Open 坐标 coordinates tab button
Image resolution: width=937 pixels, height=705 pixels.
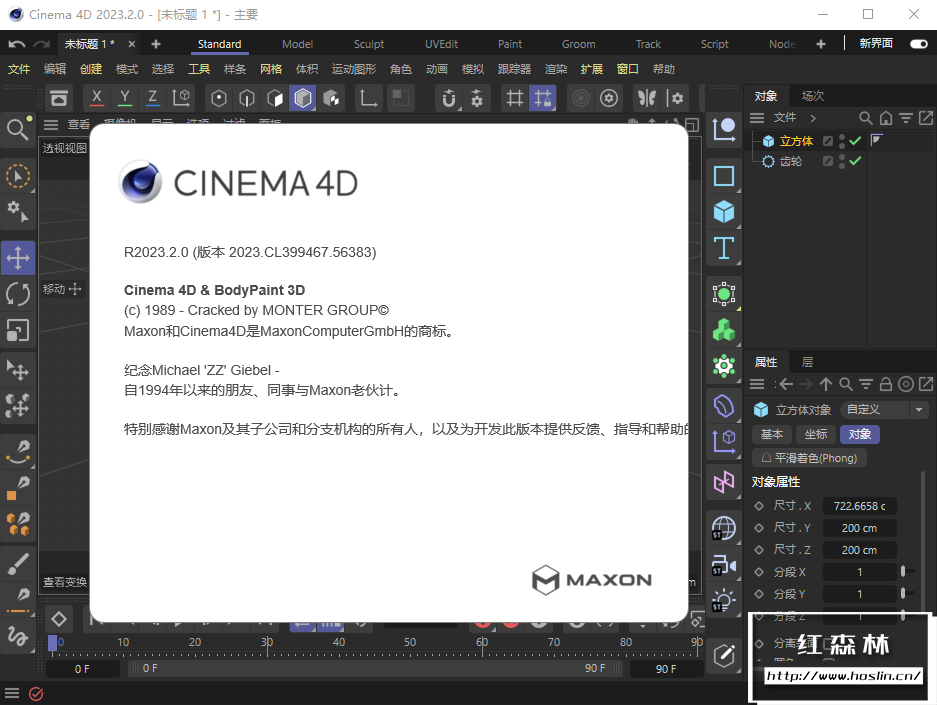[x=816, y=434]
